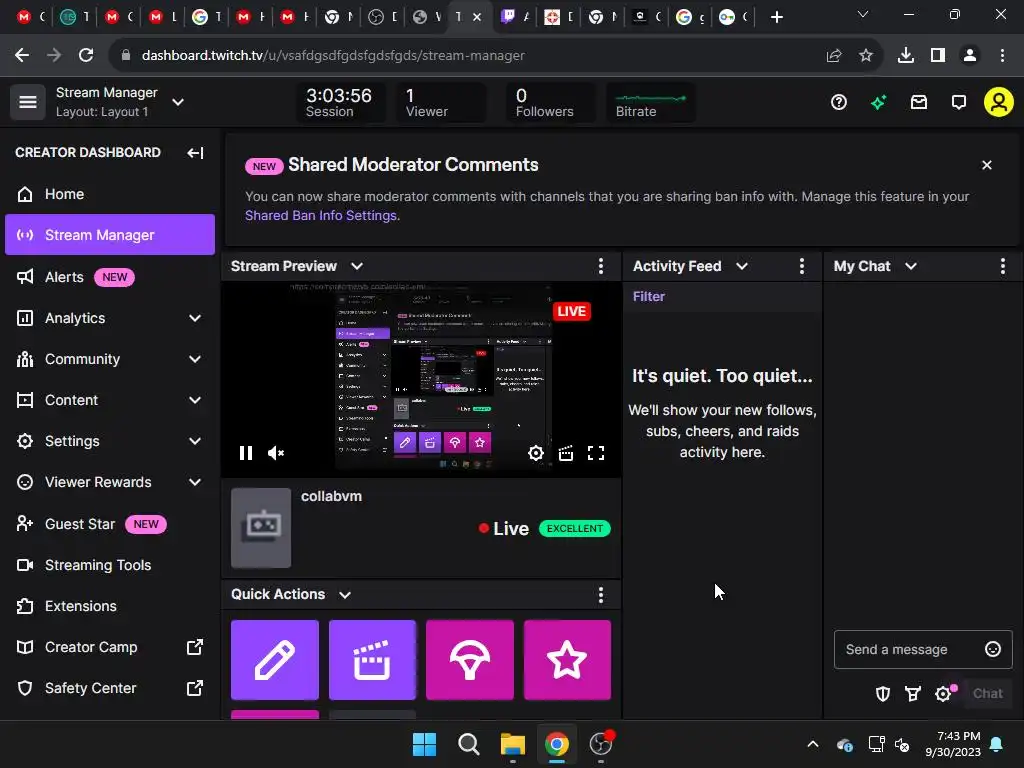Reload the page in Chrome
Viewport: 1024px width, 768px height.
pos(86,56)
